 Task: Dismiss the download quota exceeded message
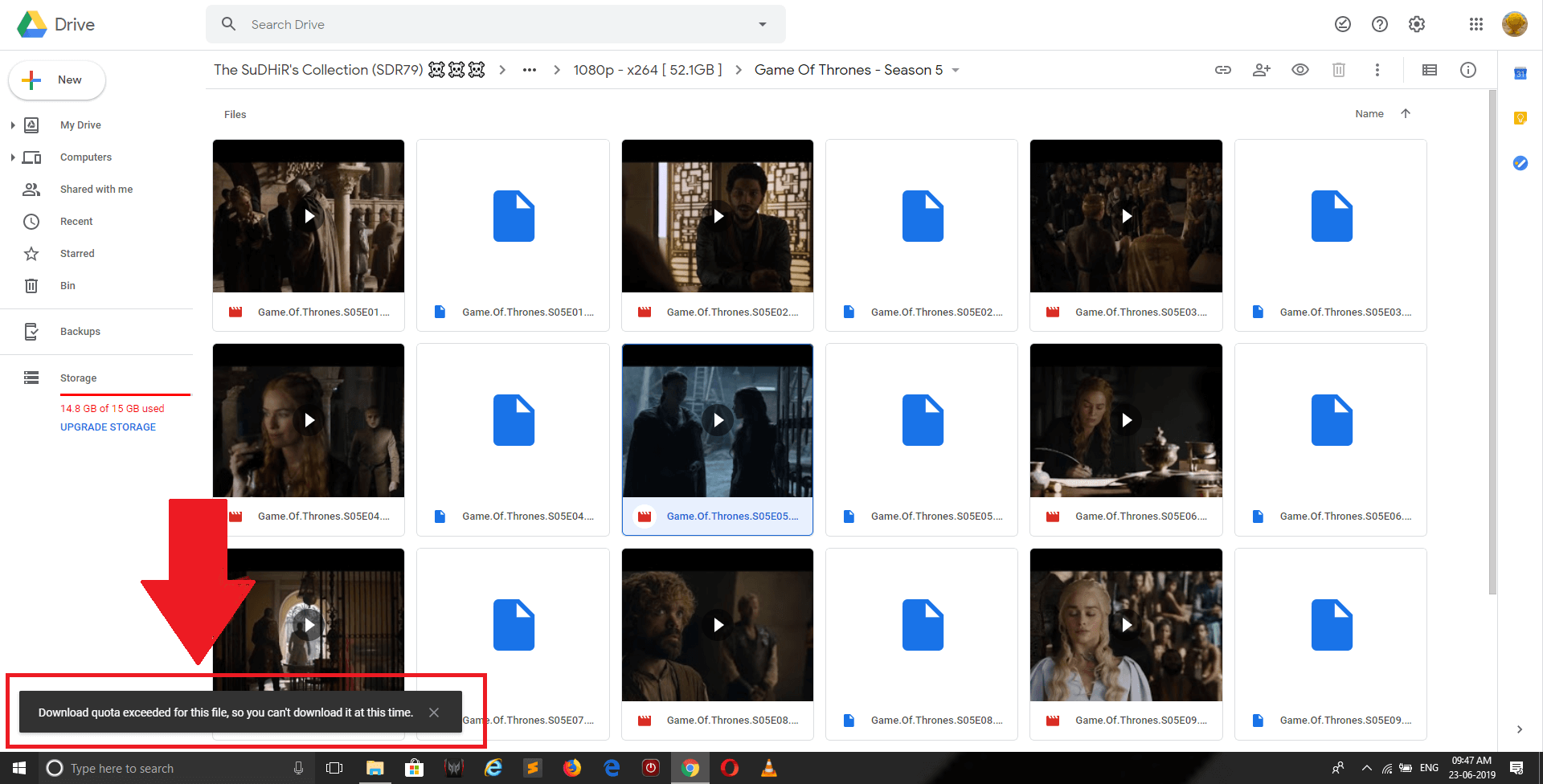[434, 713]
